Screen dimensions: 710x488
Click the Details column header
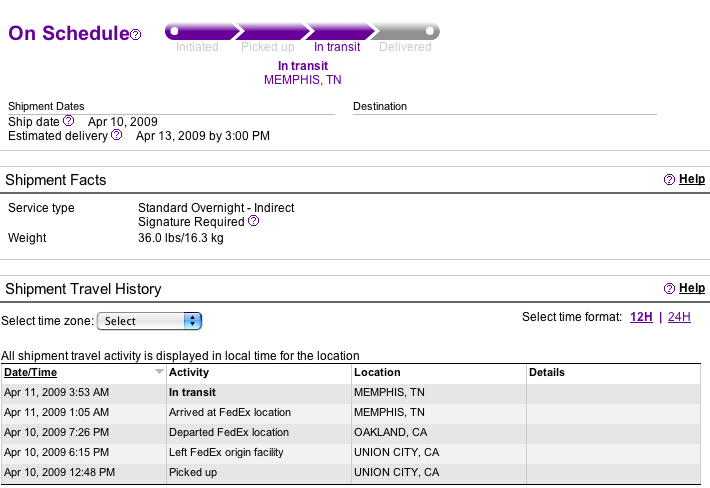click(x=547, y=372)
